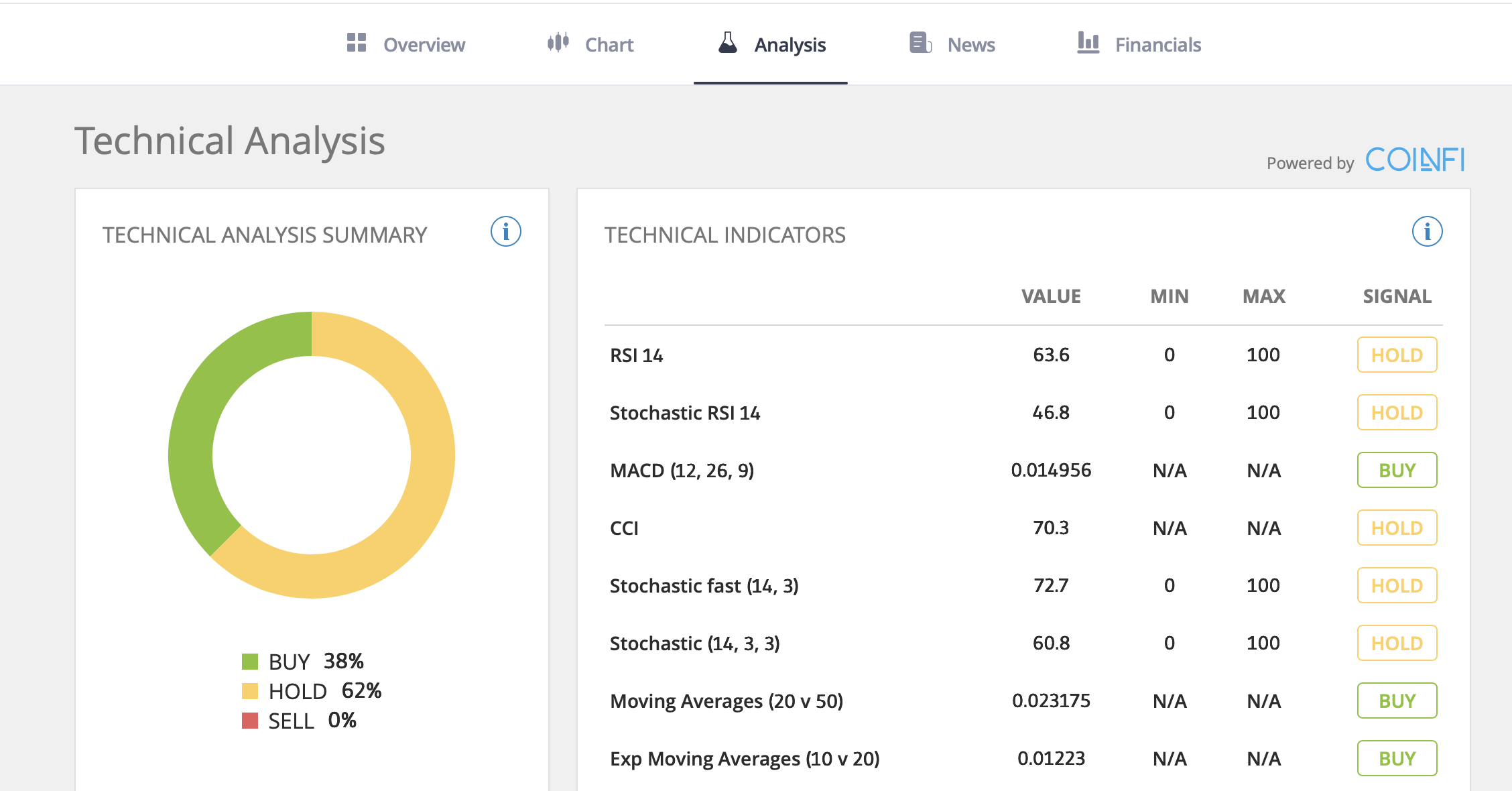
Task: Click the VALUE column header
Action: (x=1051, y=296)
